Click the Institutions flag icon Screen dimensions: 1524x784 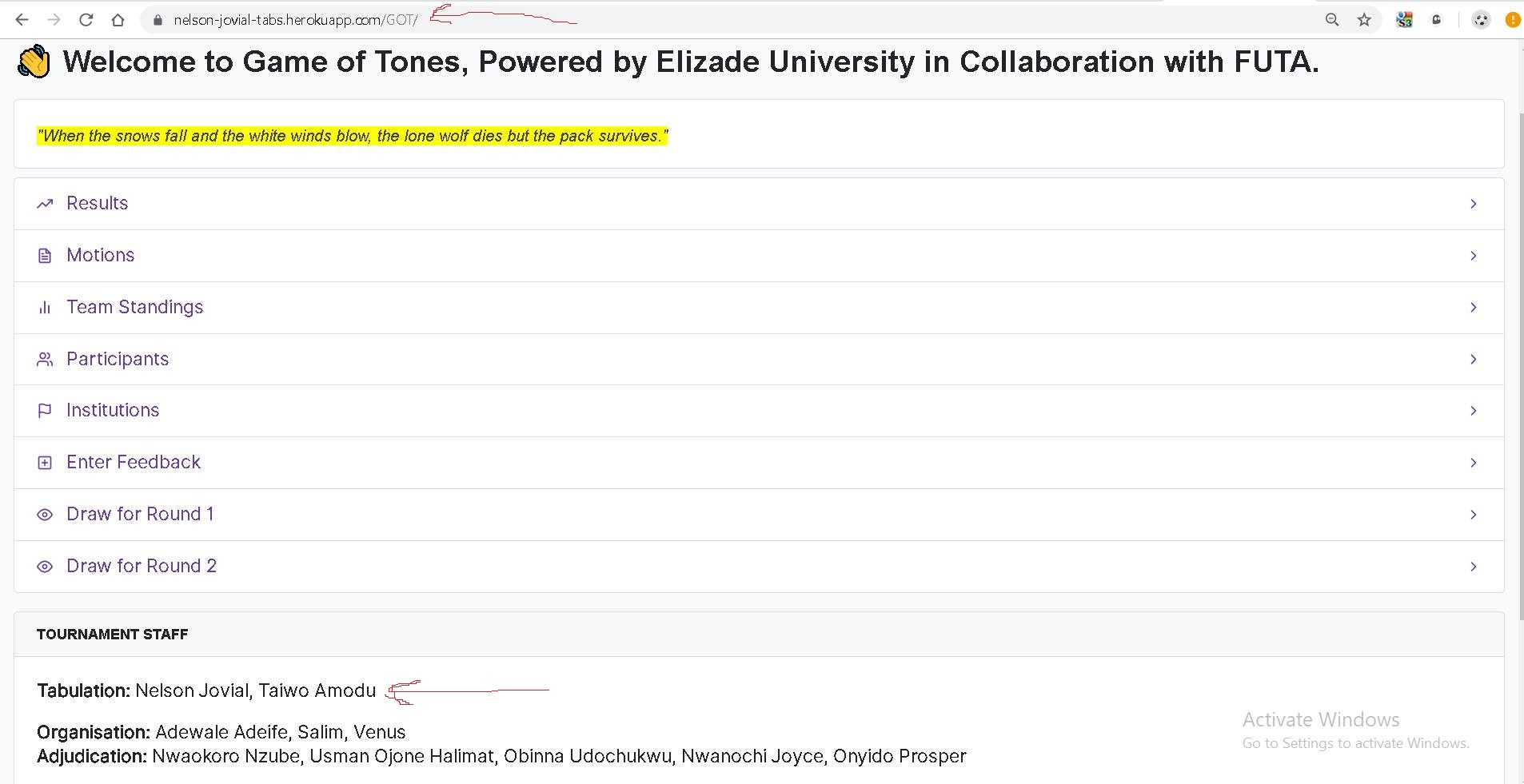click(45, 411)
